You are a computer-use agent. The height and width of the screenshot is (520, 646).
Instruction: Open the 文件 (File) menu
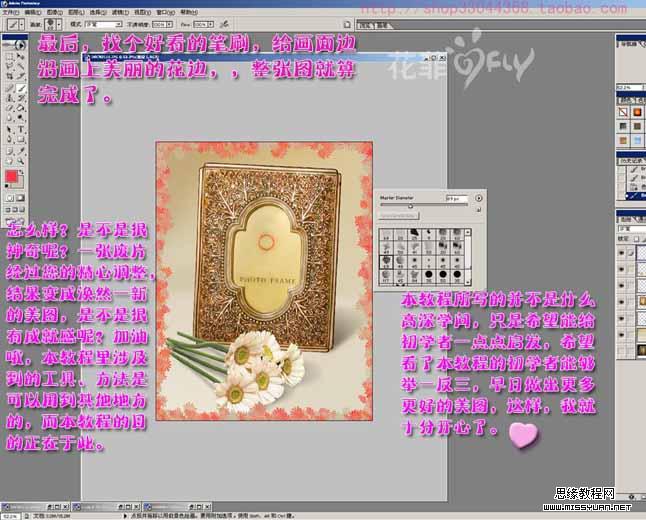coord(10,12)
